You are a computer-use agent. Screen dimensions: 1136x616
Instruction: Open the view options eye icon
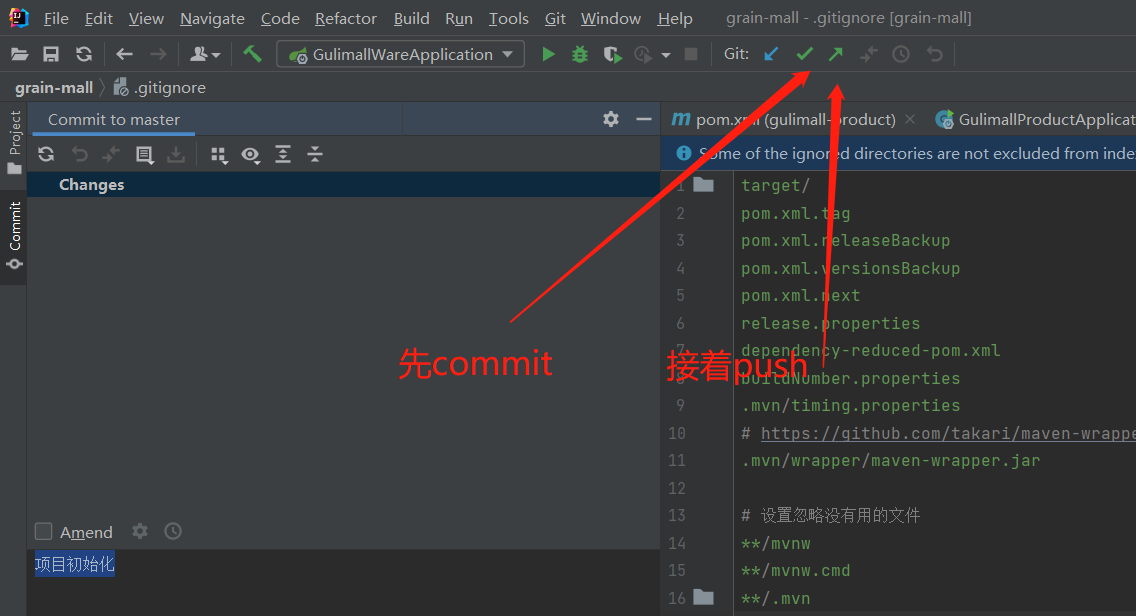[251, 154]
